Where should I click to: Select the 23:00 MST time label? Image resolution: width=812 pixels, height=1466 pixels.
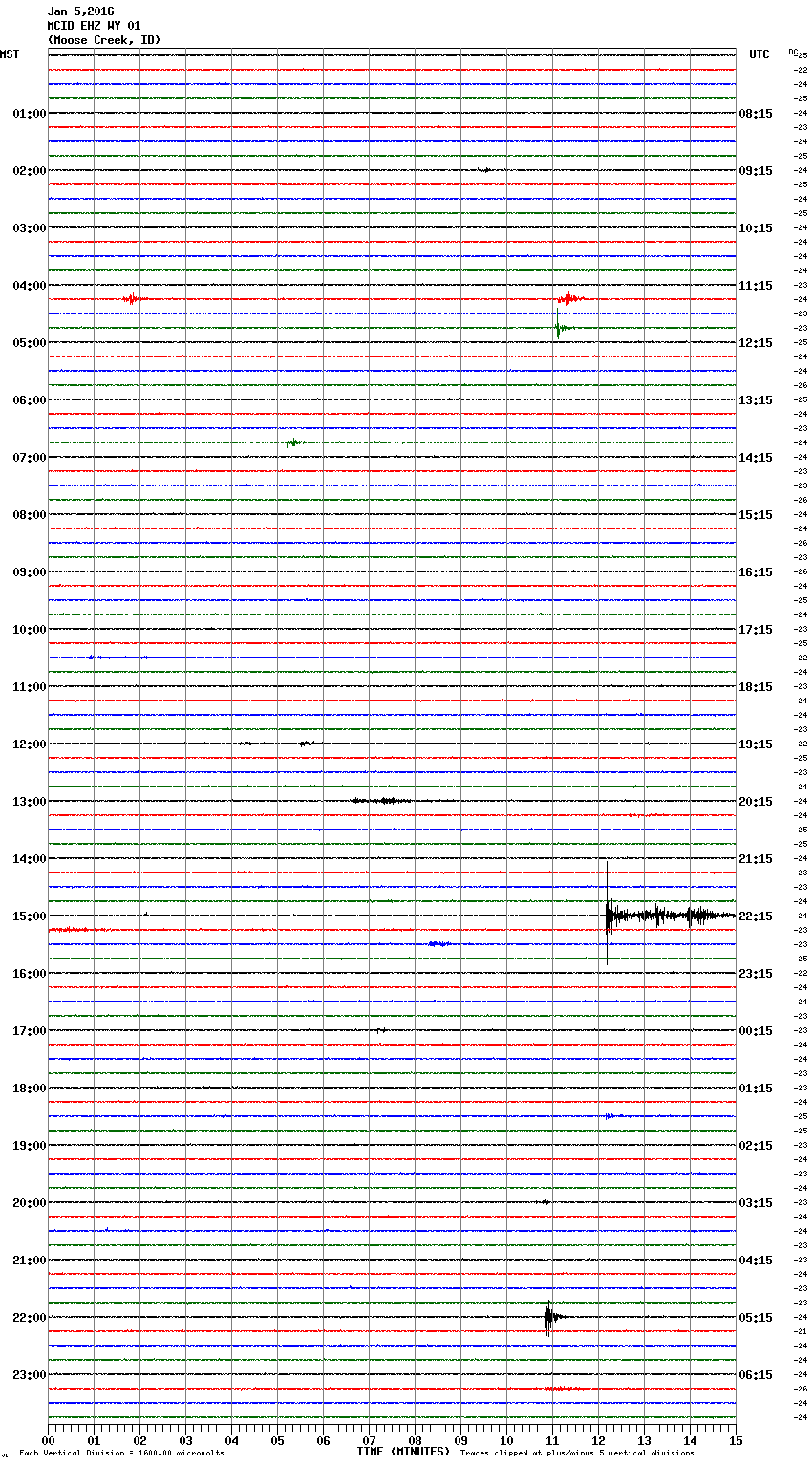(30, 1375)
